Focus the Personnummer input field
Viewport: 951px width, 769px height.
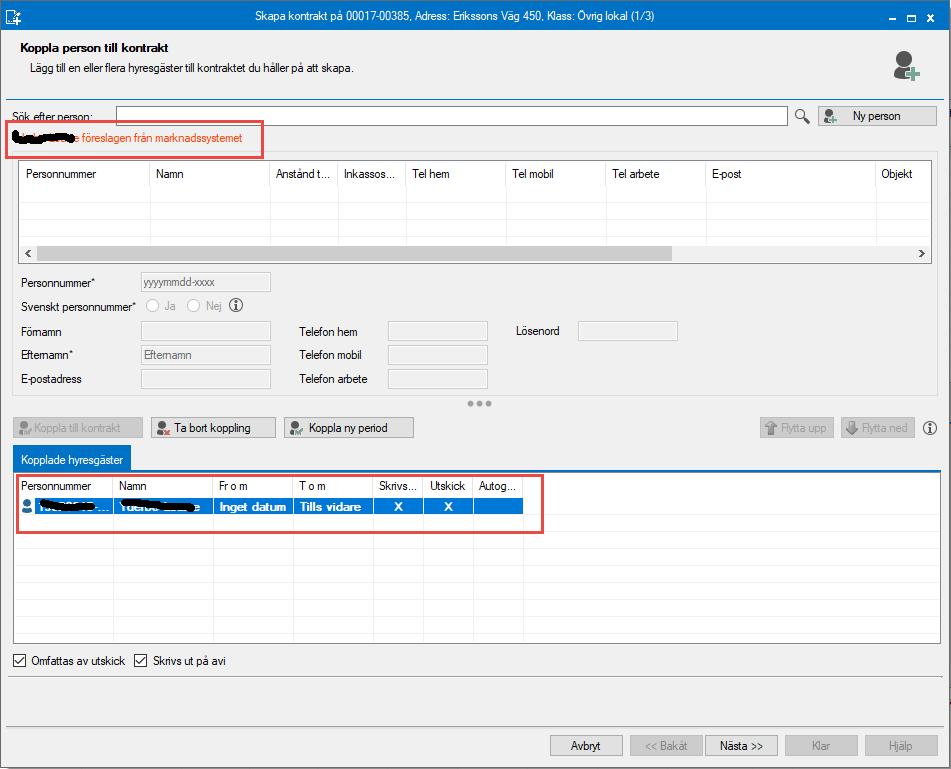206,282
